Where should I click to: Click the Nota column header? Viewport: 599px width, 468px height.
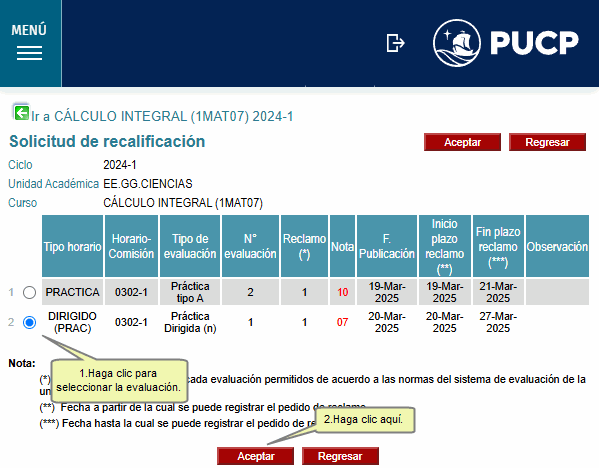[342, 246]
